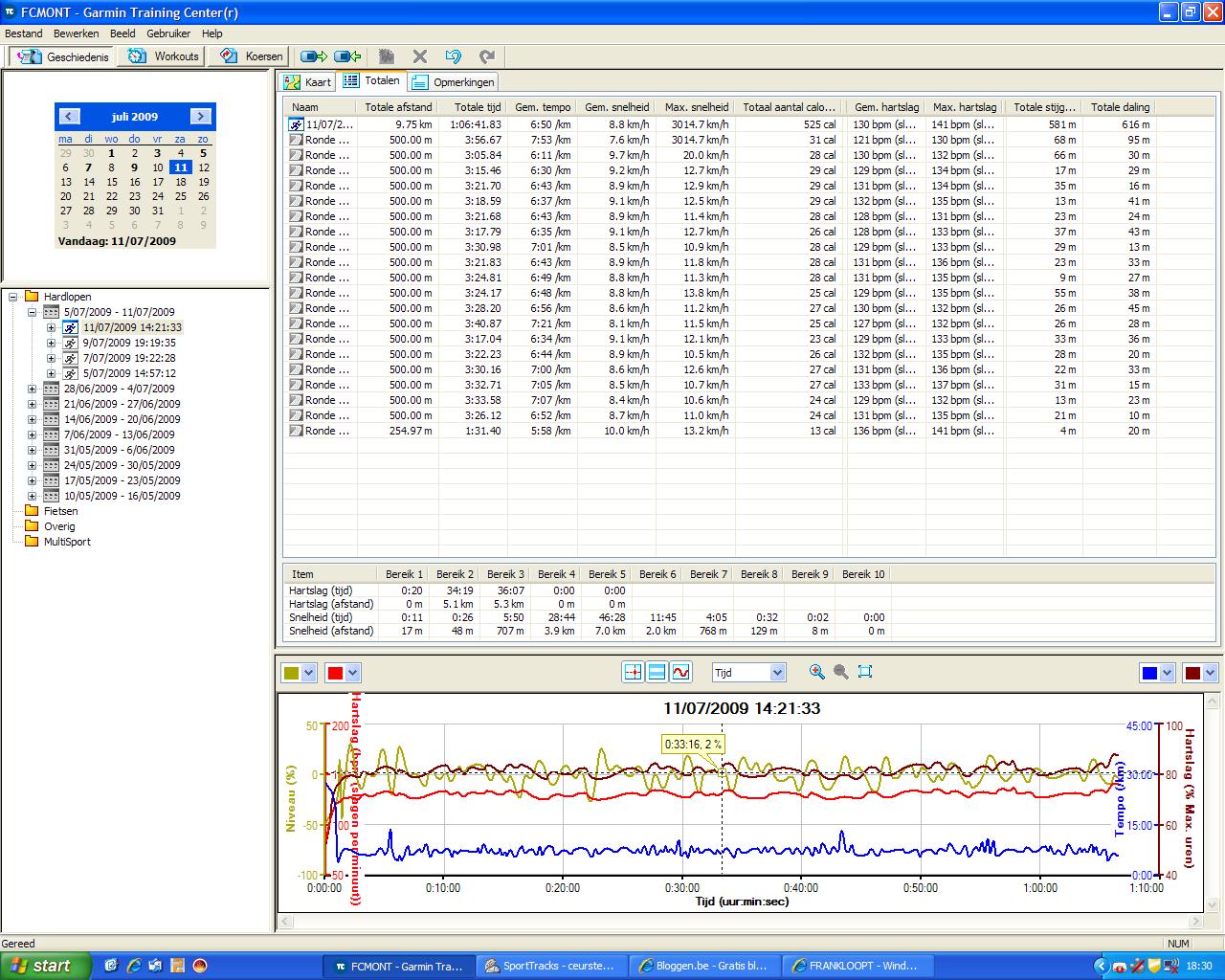The height and width of the screenshot is (980, 1225).
Task: Open the red left-axis series dropdown
Action: [352, 673]
